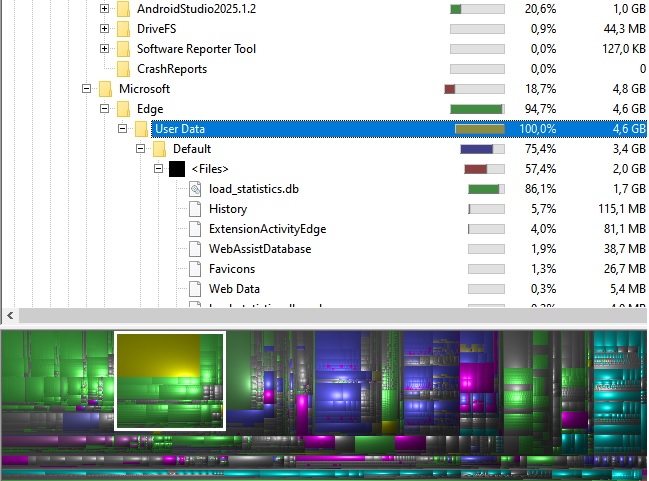Image resolution: width=649 pixels, height=481 pixels.
Task: Collapse the Edge folder node
Action: (x=104, y=108)
